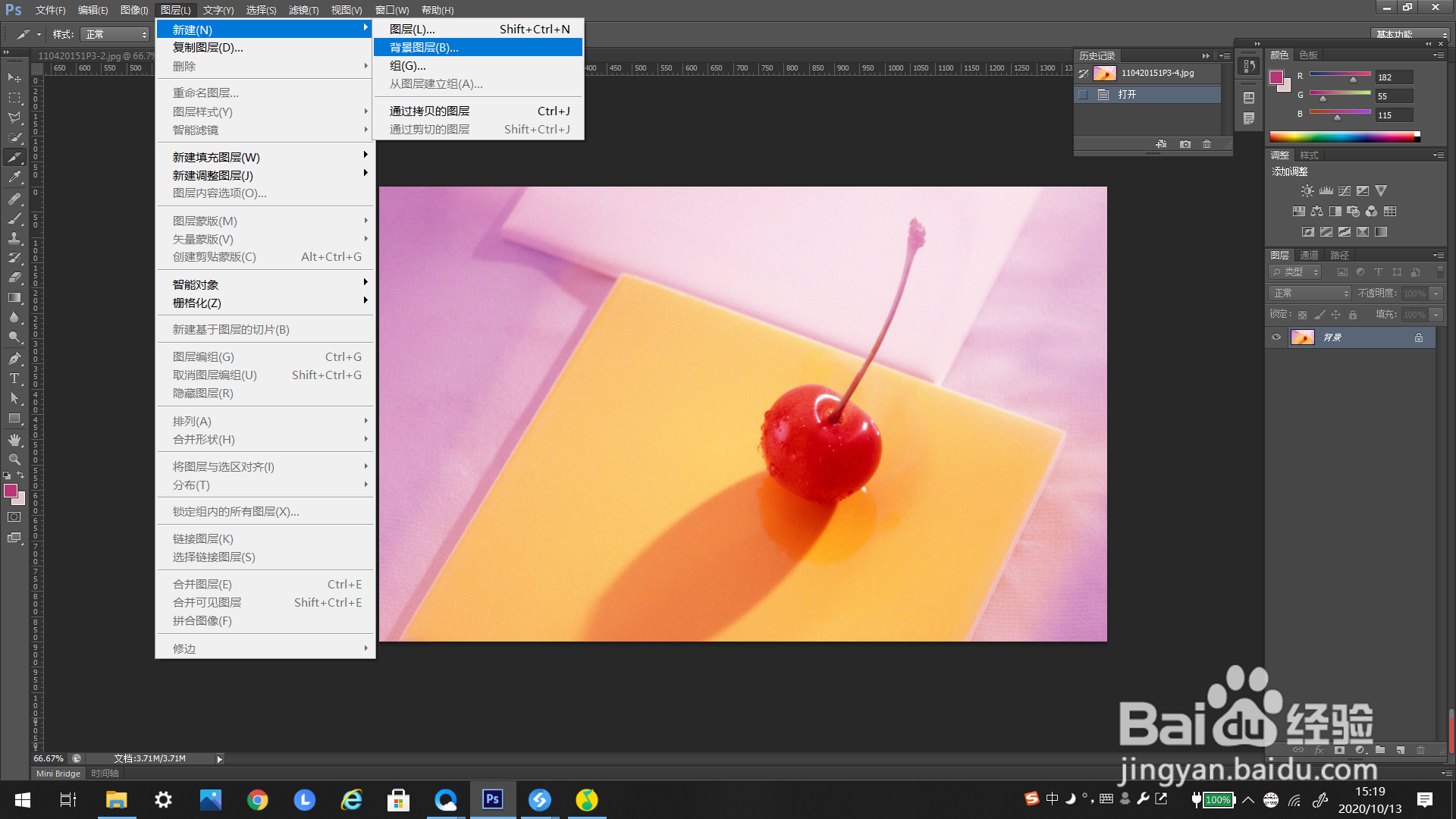Click the 打开 history state entry

click(x=1128, y=95)
